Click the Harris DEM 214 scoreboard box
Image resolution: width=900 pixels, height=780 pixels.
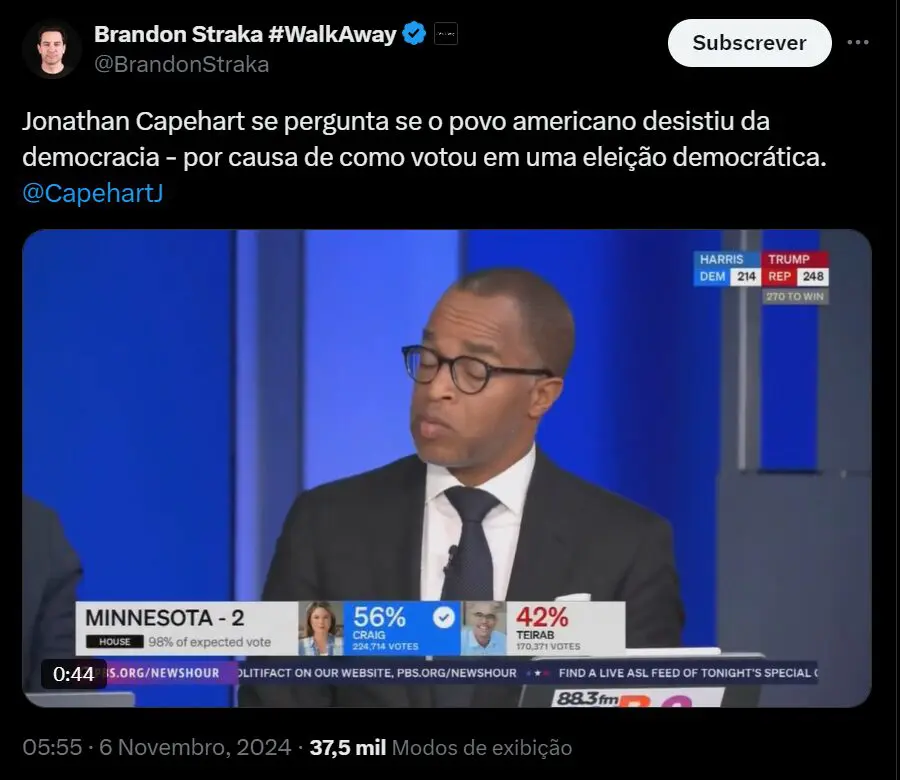point(727,268)
